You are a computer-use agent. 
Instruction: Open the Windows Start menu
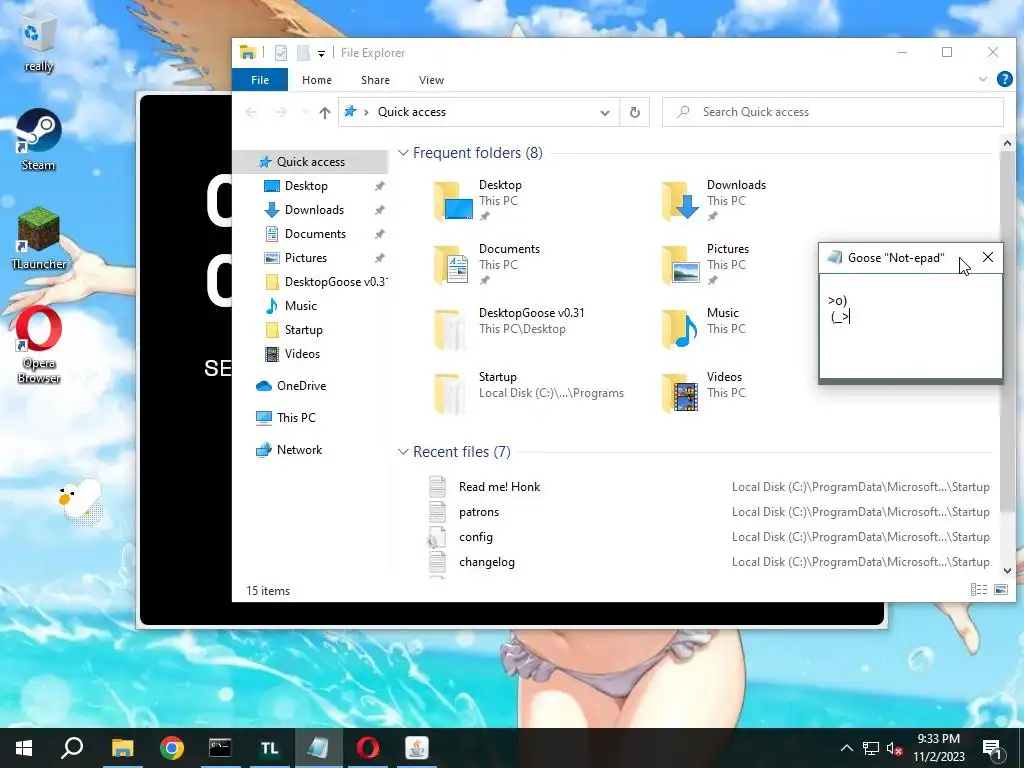pos(24,748)
